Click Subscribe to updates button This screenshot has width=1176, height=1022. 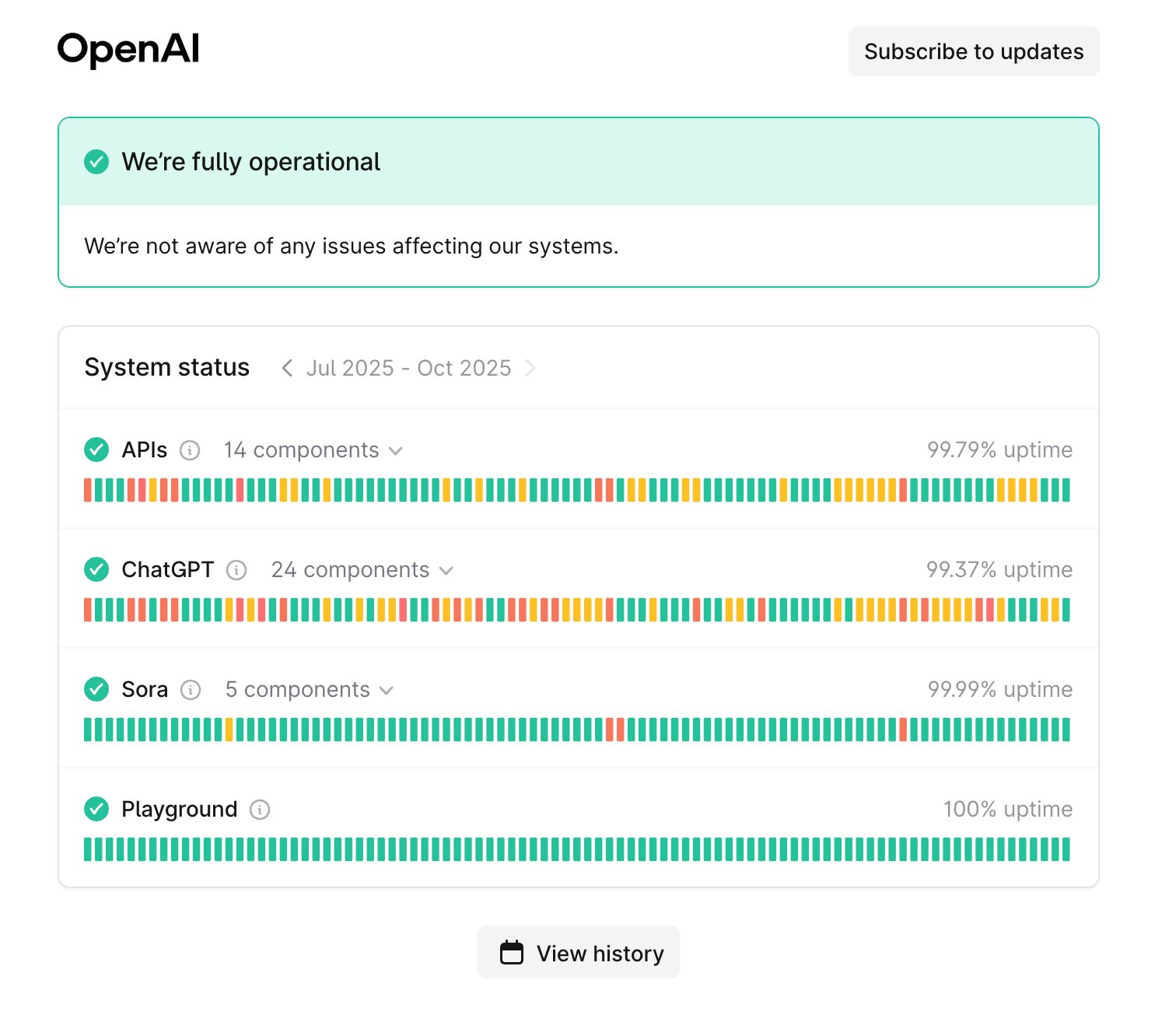(x=973, y=51)
